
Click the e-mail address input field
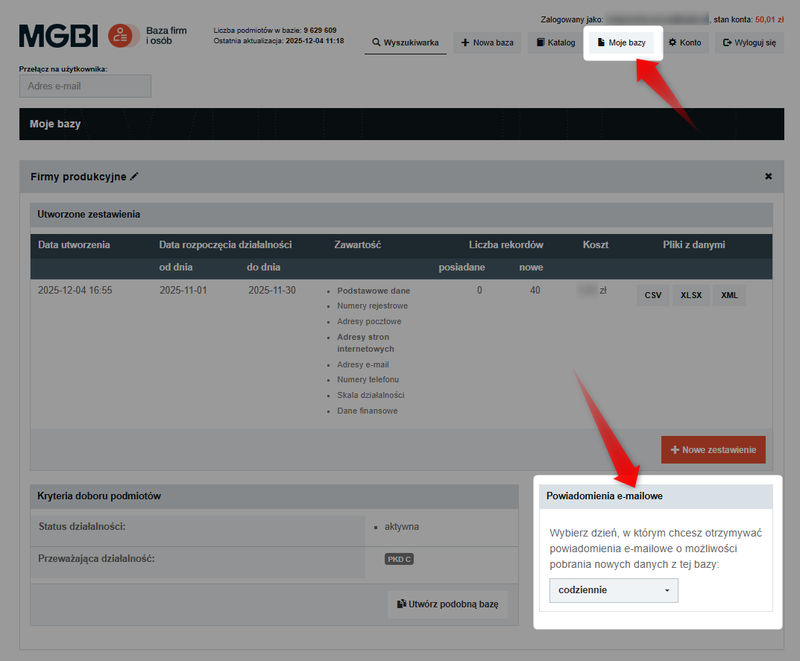point(85,86)
